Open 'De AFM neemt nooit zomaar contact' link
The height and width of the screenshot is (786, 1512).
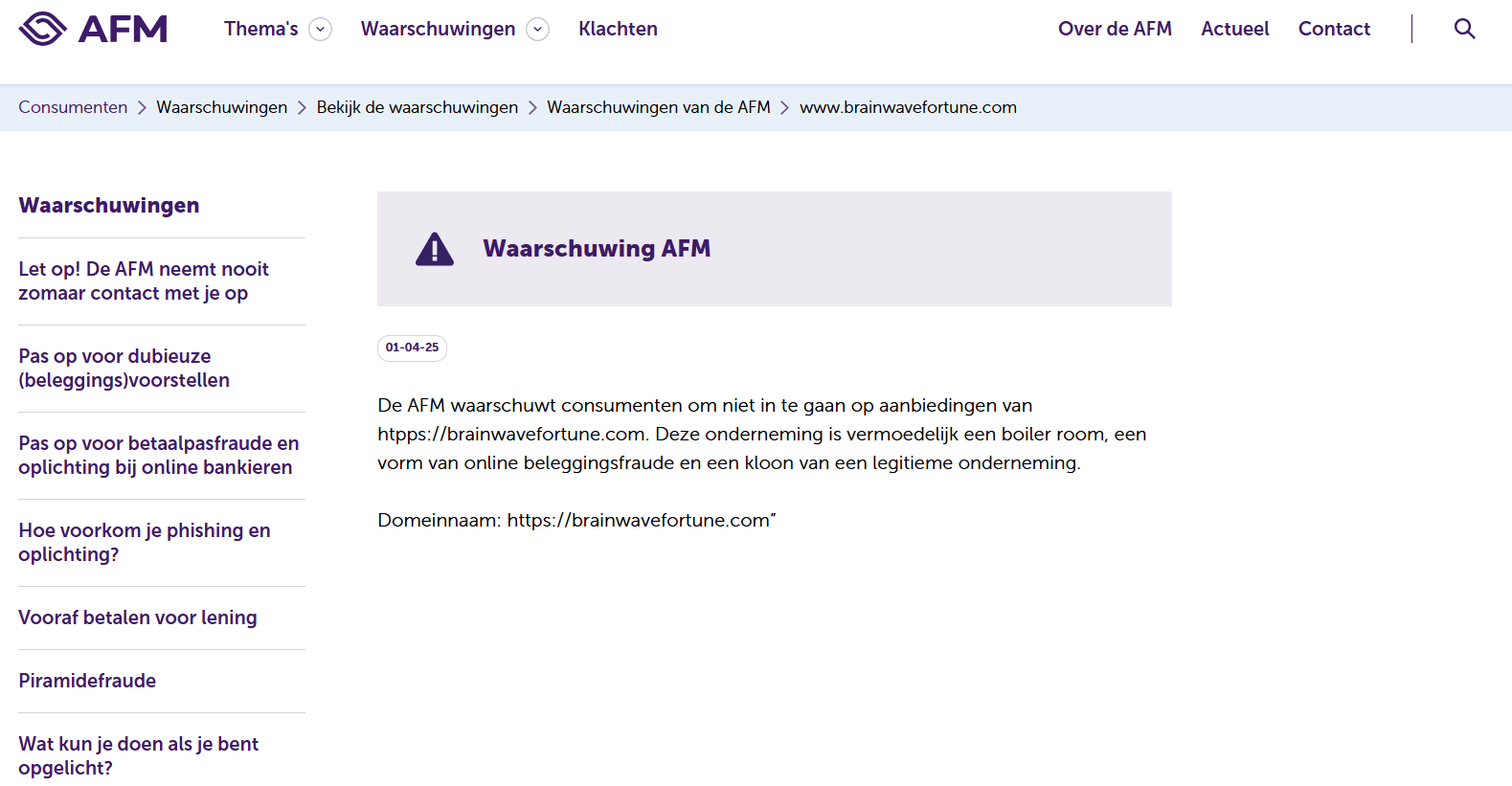144,281
